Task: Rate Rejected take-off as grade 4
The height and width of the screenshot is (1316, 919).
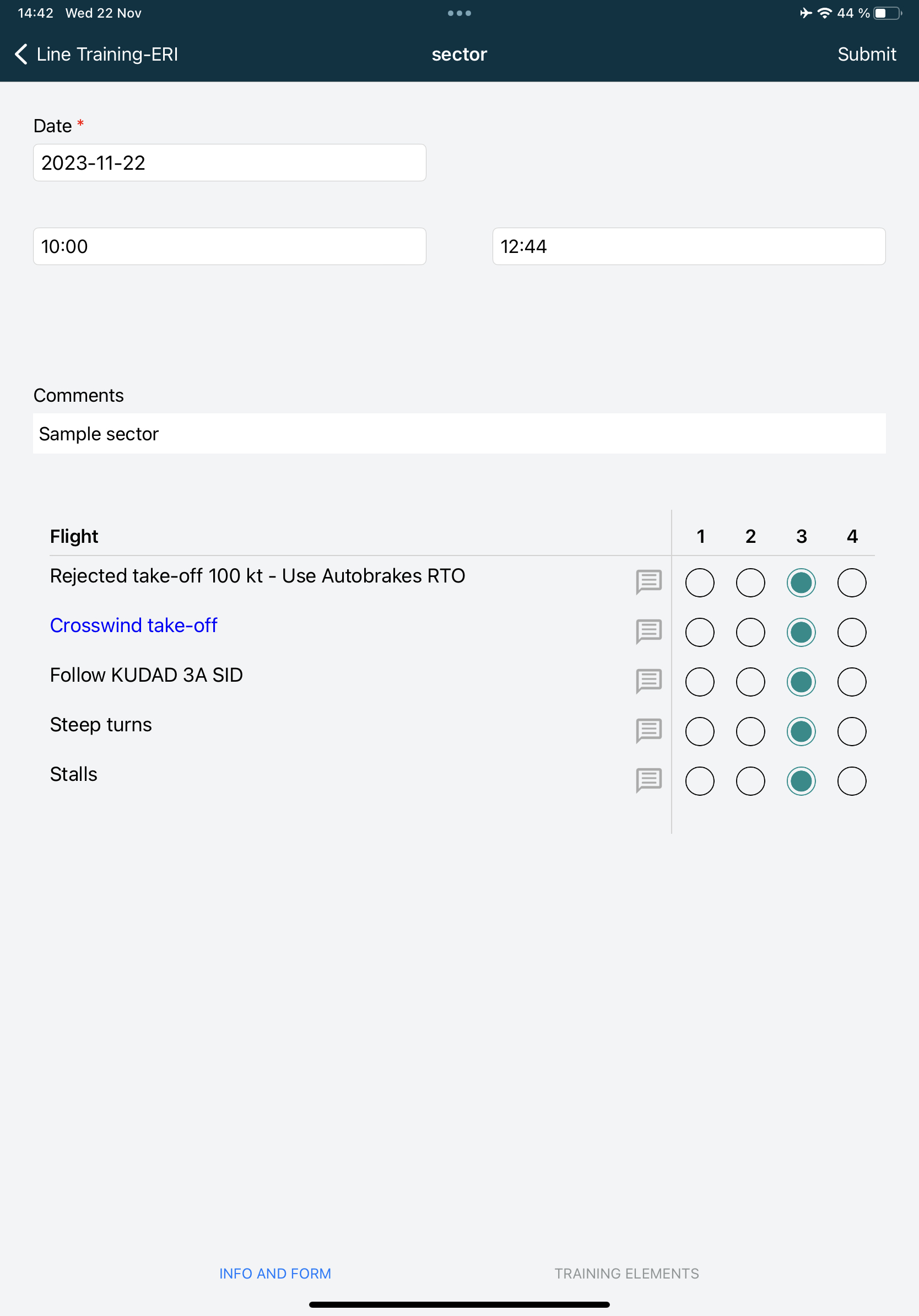Action: pyautogui.click(x=851, y=583)
